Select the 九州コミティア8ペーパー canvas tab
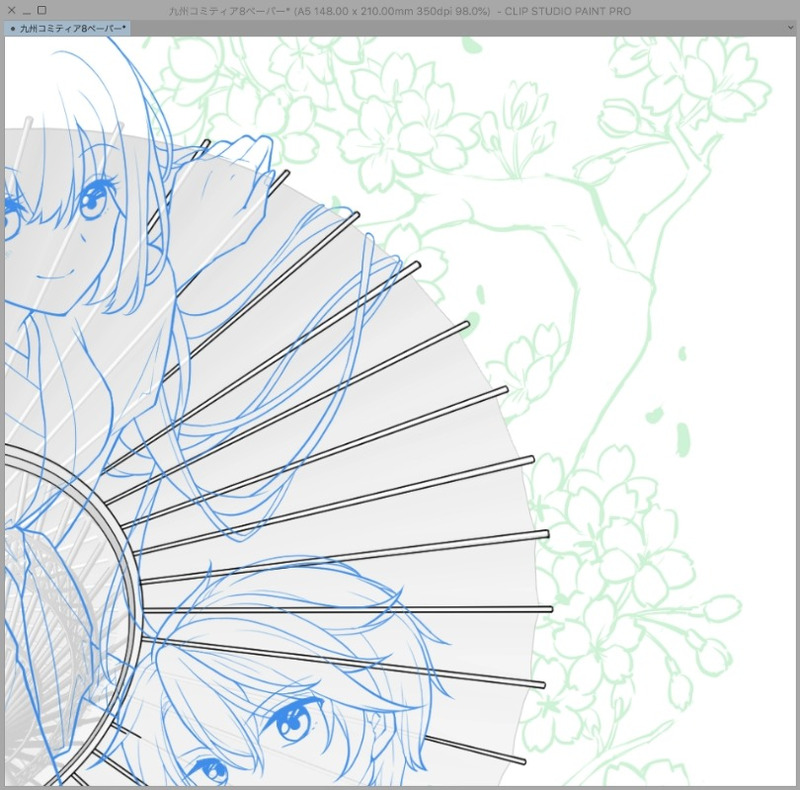The height and width of the screenshot is (790, 800). tap(67, 29)
